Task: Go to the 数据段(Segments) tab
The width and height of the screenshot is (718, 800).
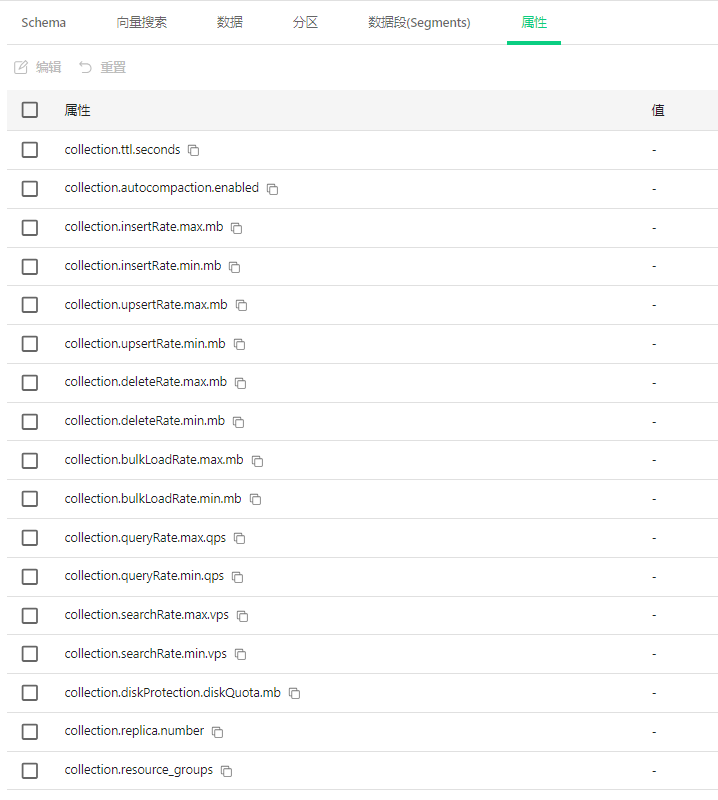Action: point(419,23)
